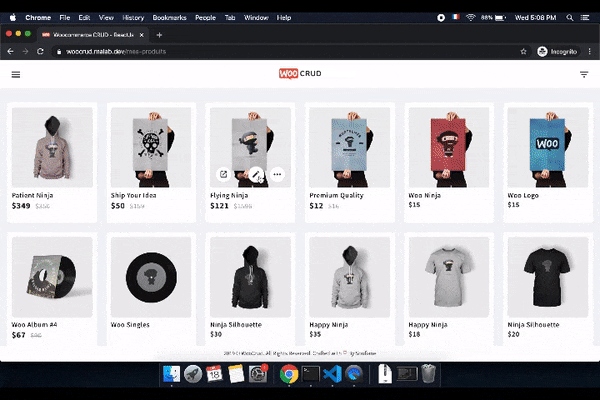
Task: Open Launchpad from the Dock
Action: pyautogui.click(x=193, y=374)
